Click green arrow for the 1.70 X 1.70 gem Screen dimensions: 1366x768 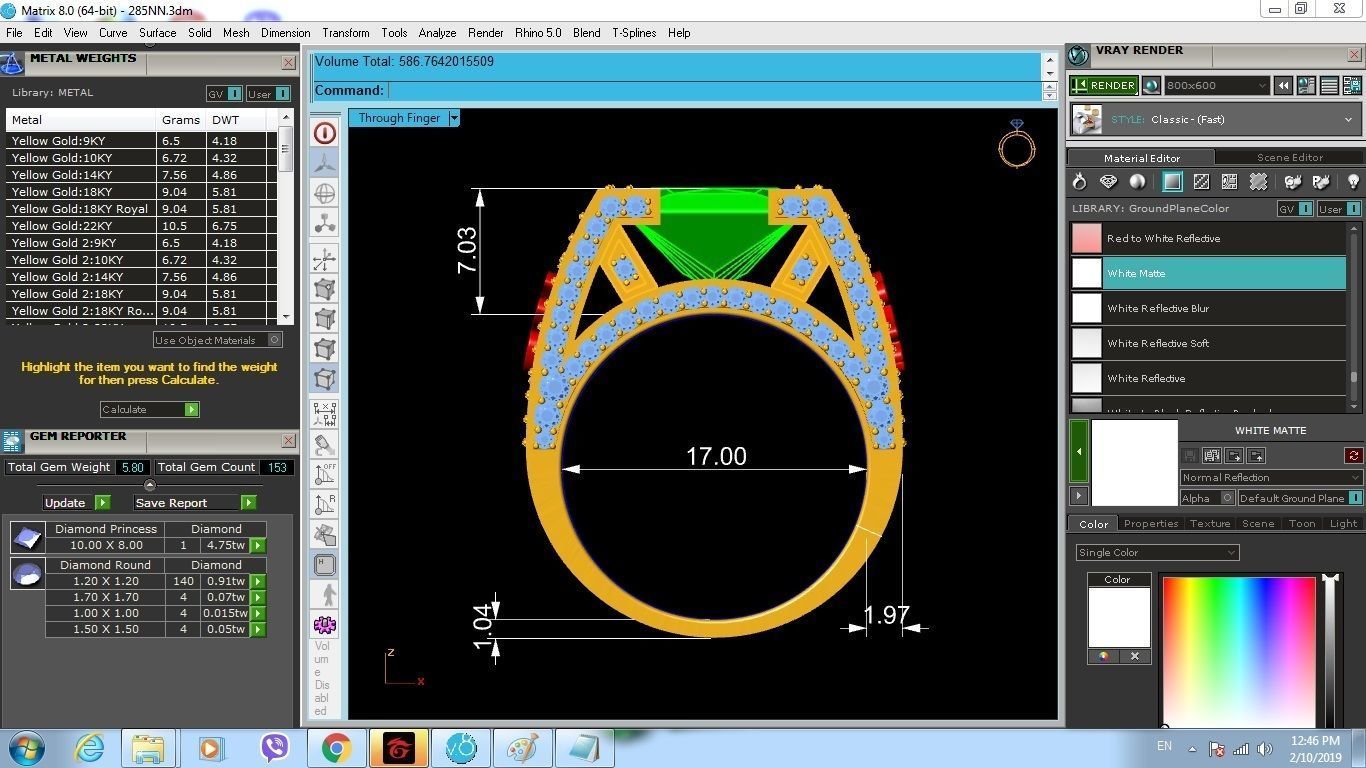coord(258,598)
